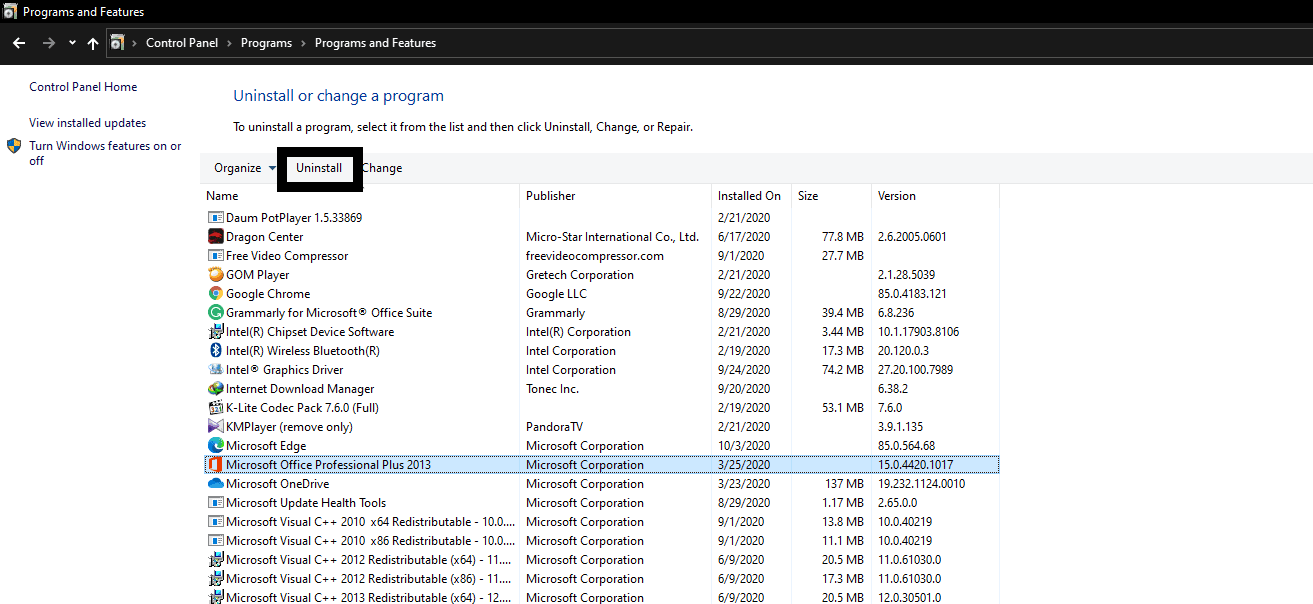
Task: Select the GOM Player icon
Action: tap(215, 275)
